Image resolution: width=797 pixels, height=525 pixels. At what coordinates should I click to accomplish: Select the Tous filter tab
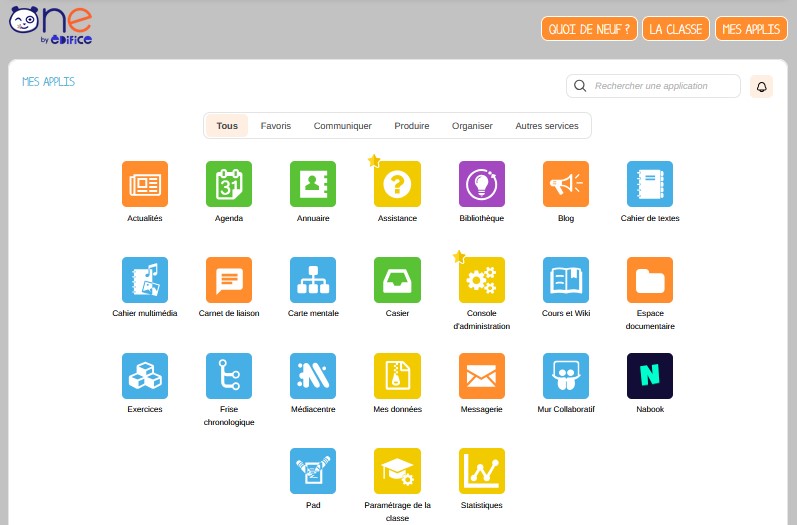coord(227,126)
